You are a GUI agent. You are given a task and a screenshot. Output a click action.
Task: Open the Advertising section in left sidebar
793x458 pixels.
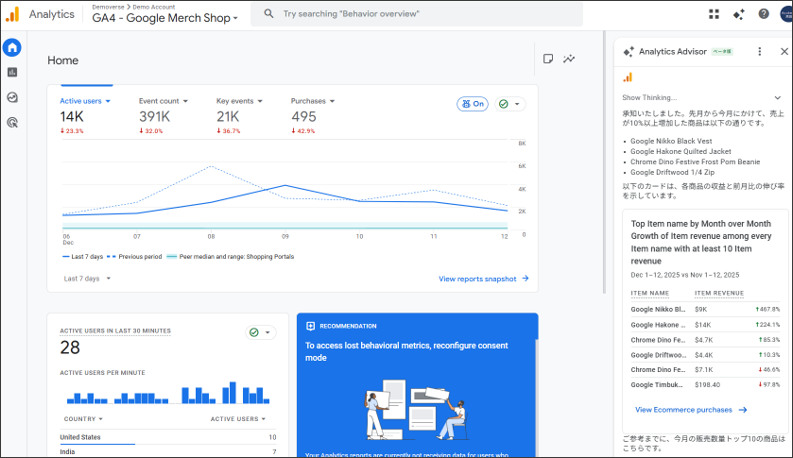click(x=12, y=122)
